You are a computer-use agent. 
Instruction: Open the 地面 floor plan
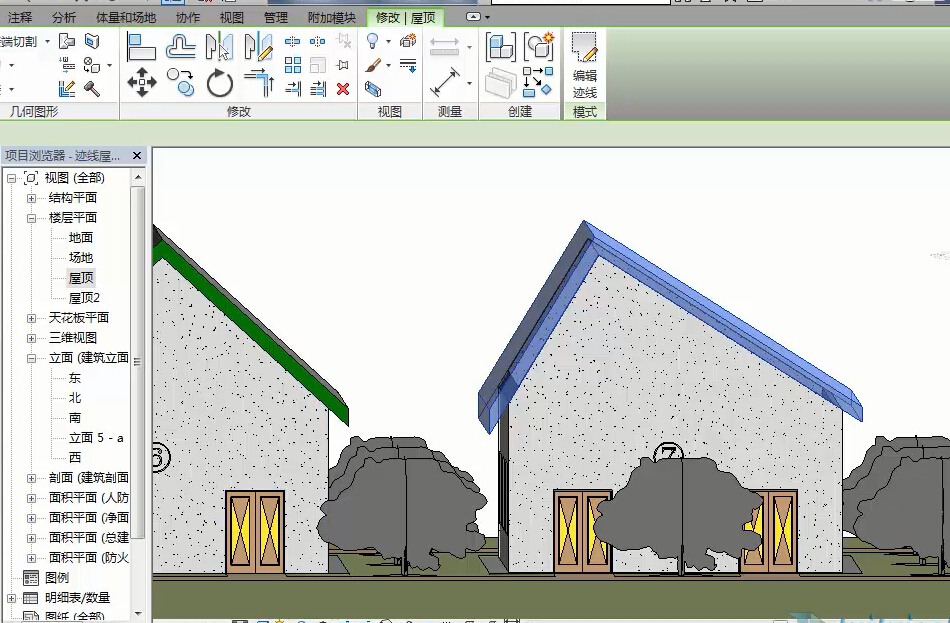click(x=81, y=238)
